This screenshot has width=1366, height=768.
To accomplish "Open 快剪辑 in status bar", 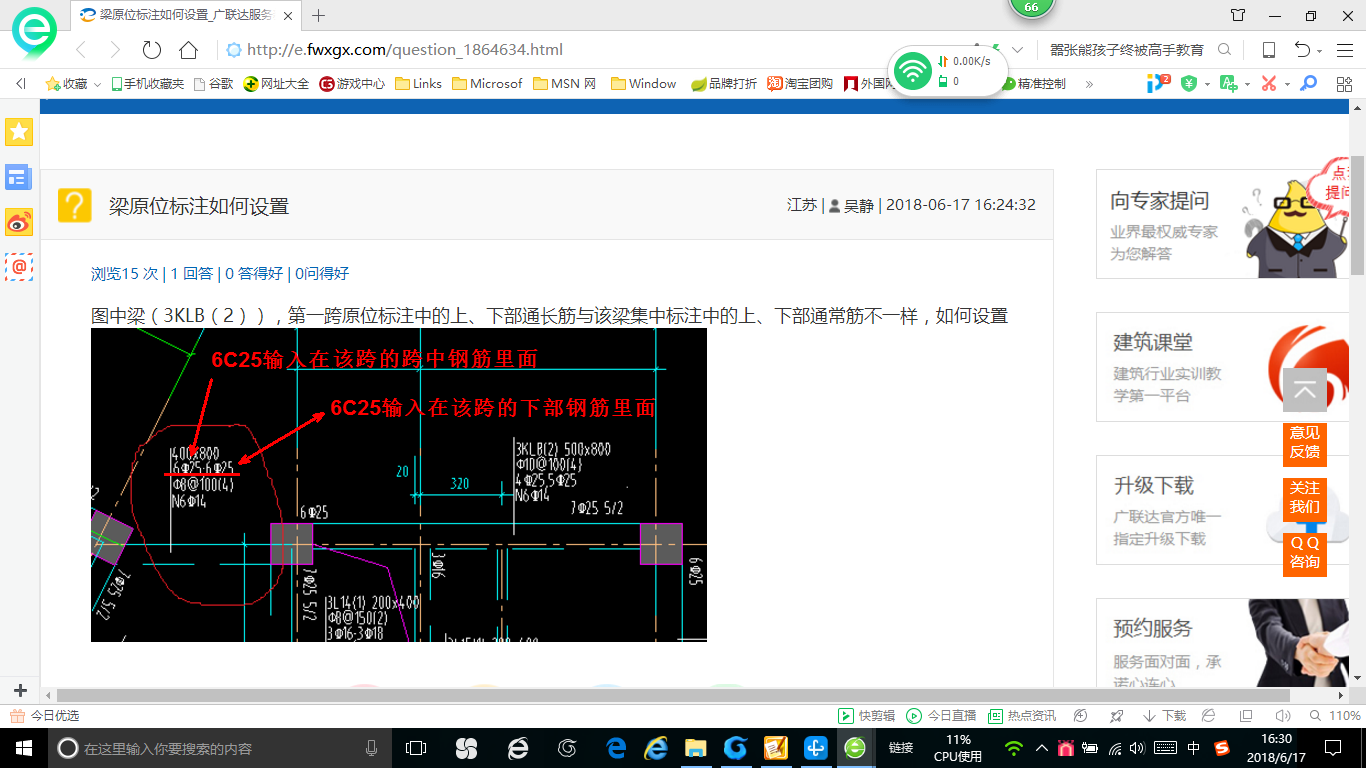I will tap(866, 716).
